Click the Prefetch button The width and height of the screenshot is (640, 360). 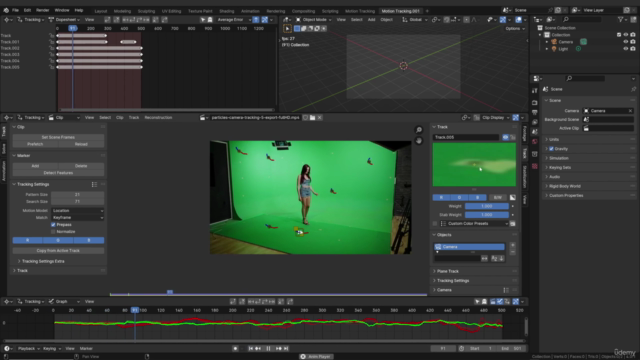35,144
